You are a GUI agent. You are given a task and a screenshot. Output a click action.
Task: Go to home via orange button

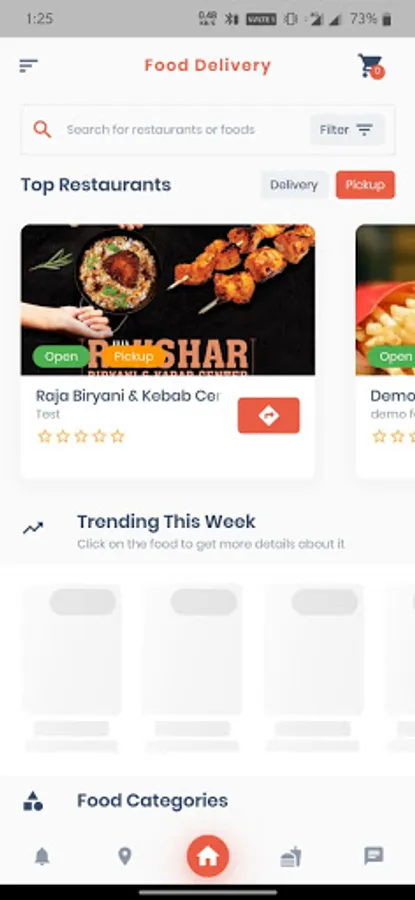click(208, 856)
